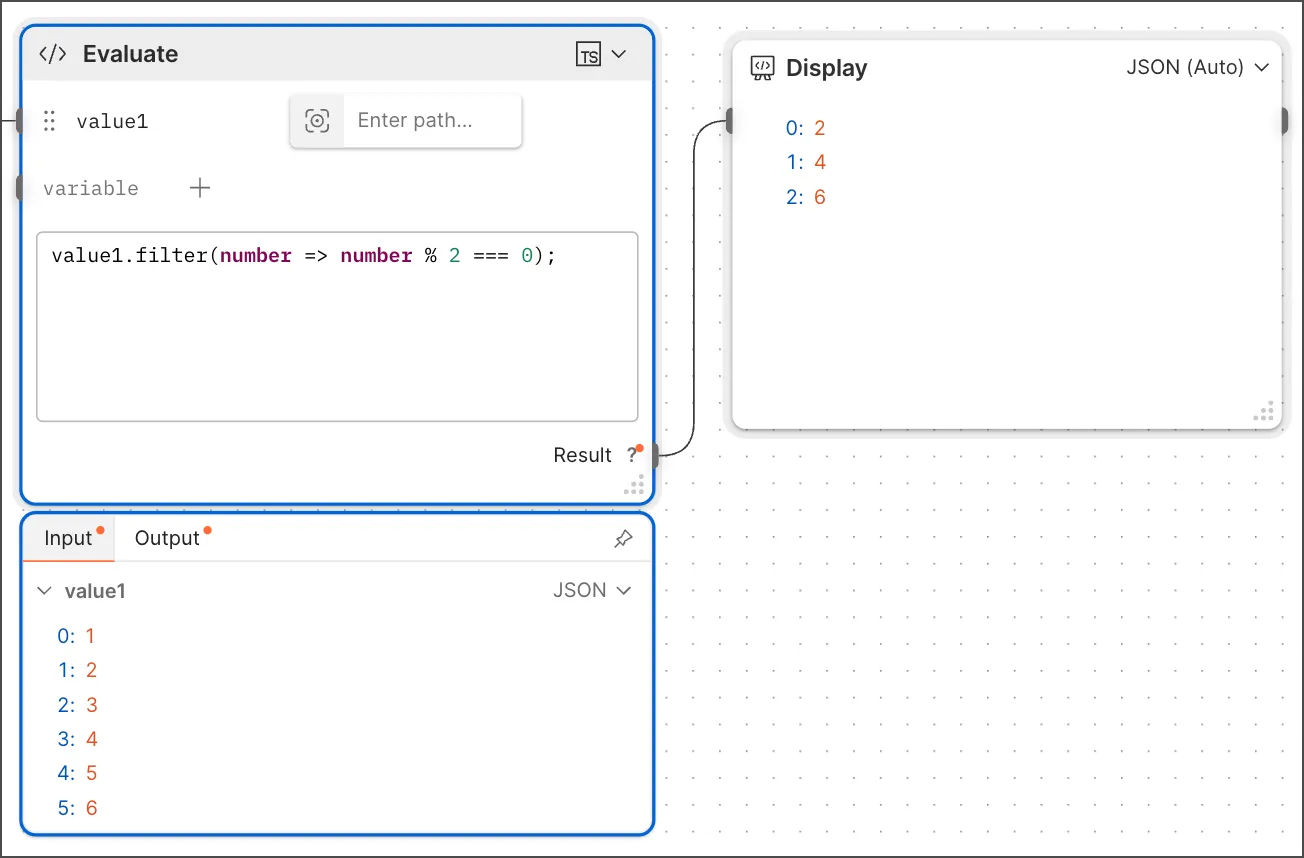Focus the Enter path input field
This screenshot has height=858, width=1304.
click(x=432, y=121)
